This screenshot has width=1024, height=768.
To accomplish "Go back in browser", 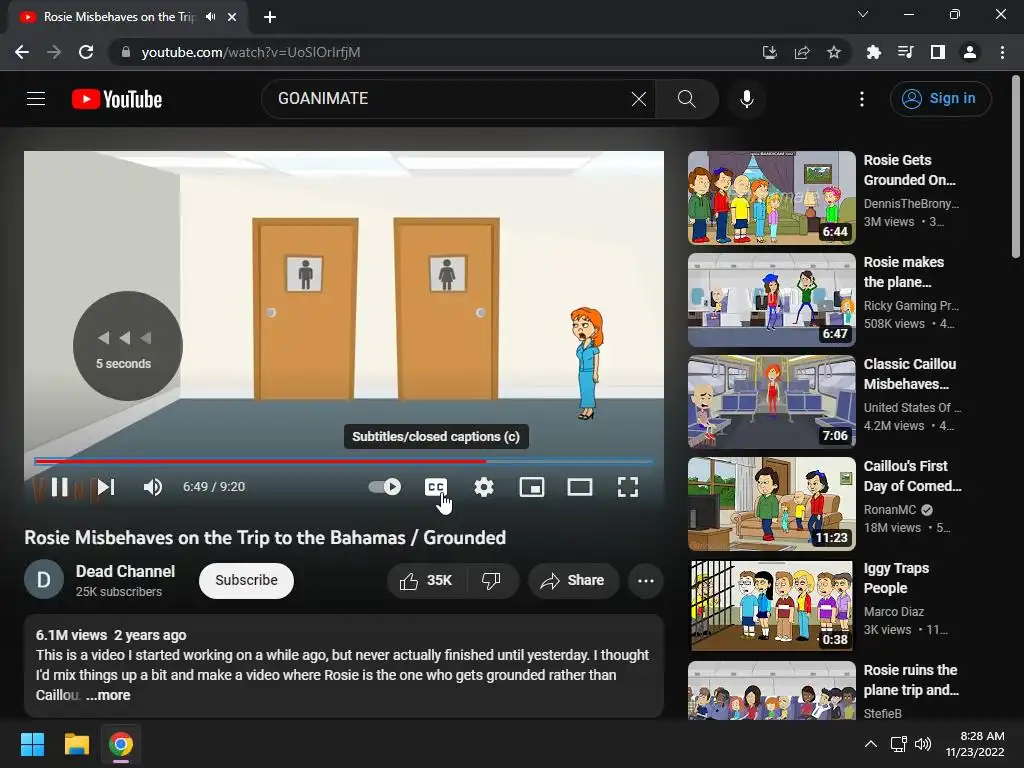I will tap(22, 52).
